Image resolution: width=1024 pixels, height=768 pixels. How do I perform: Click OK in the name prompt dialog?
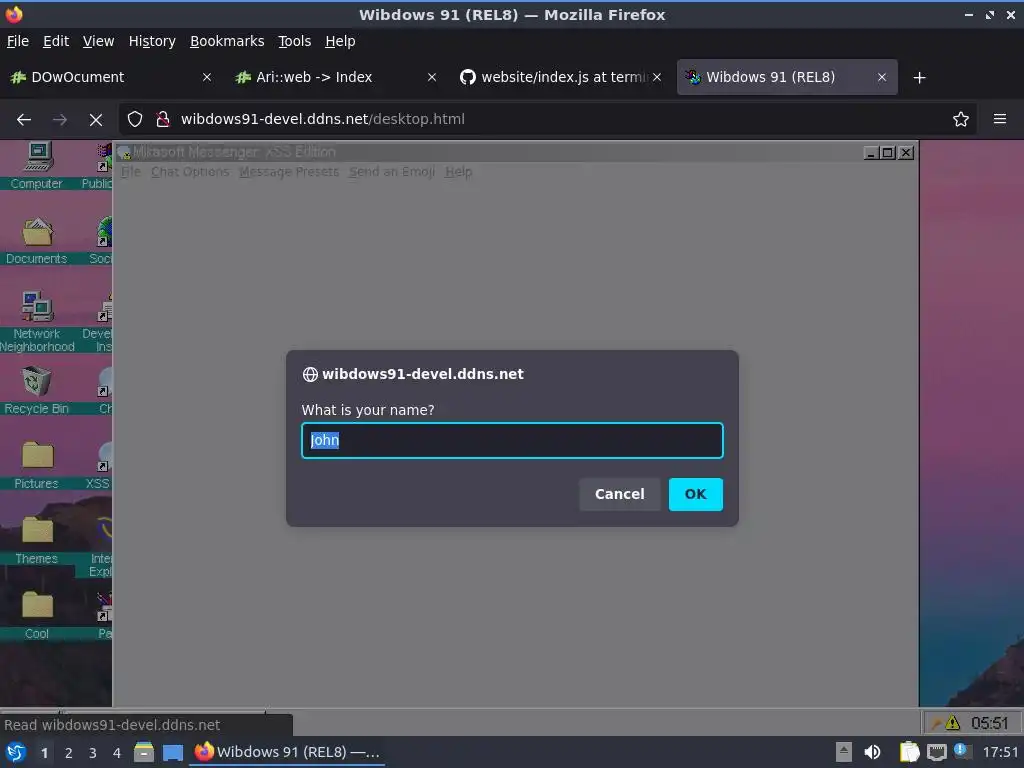(696, 494)
